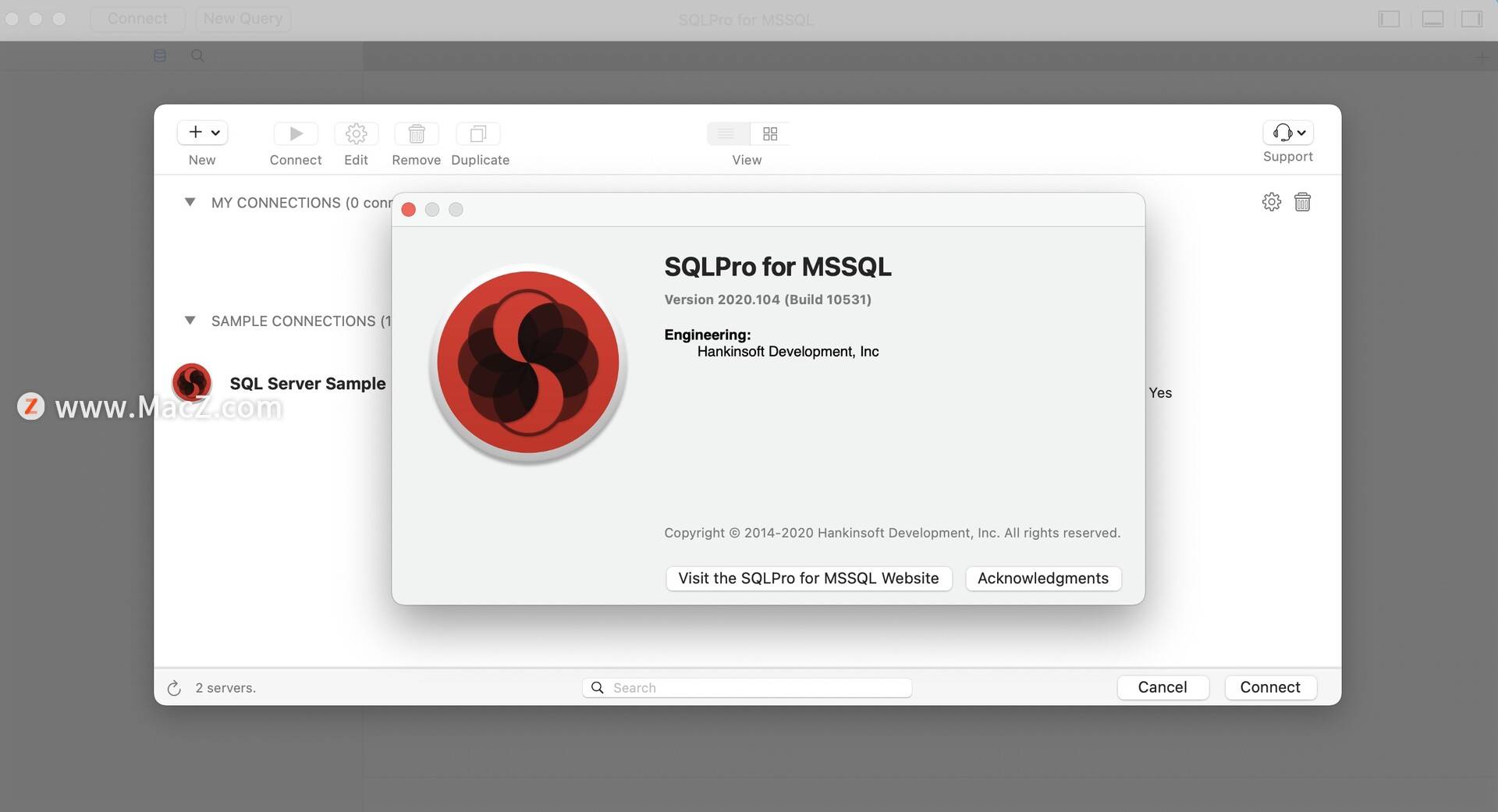Toggle the right sidebar panel icon
This screenshot has height=812, width=1498.
[1472, 19]
